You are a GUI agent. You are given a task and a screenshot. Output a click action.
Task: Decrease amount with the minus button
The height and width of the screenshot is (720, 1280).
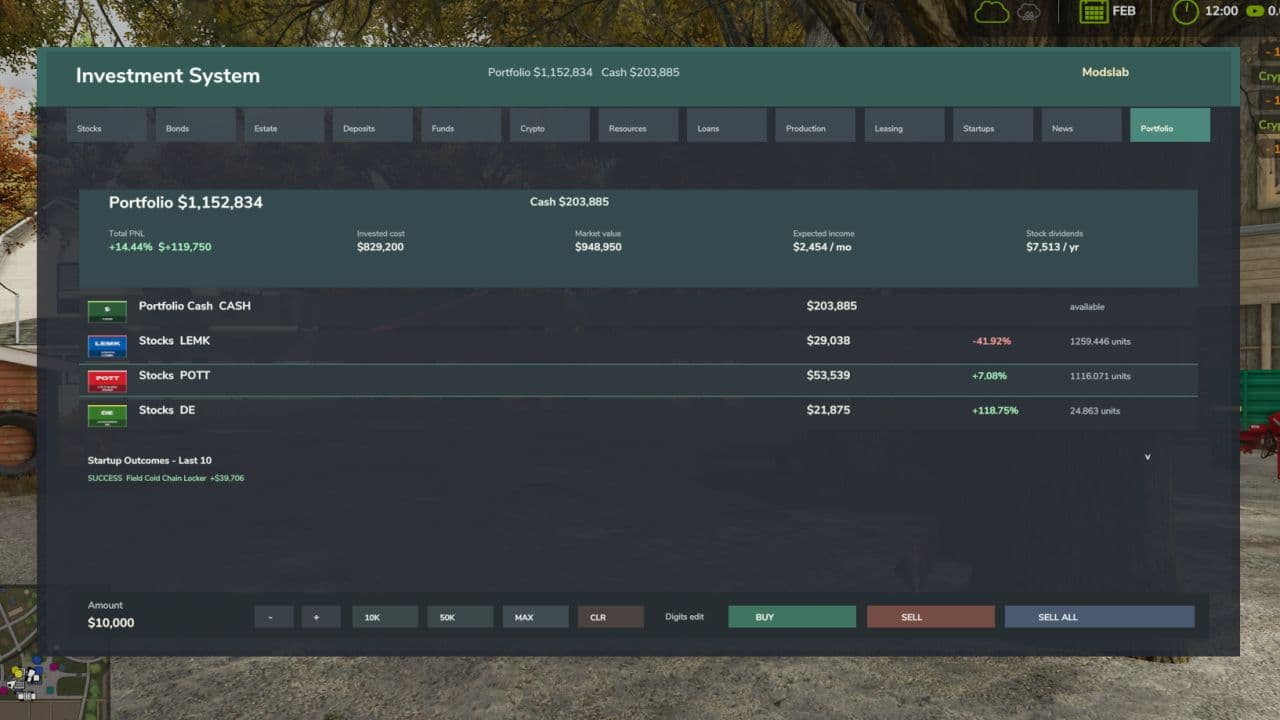tap(274, 617)
